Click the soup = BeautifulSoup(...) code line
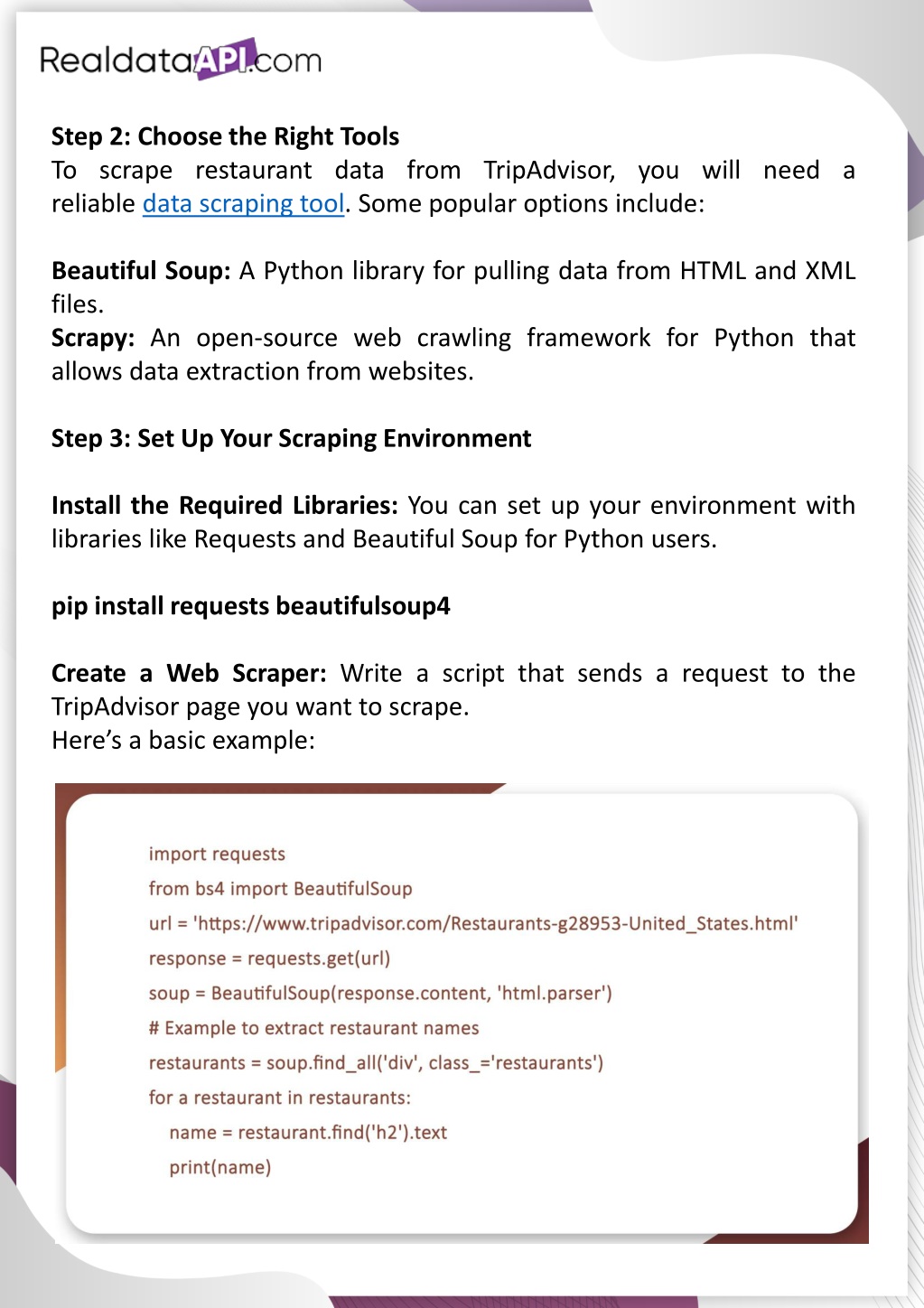 point(380,994)
